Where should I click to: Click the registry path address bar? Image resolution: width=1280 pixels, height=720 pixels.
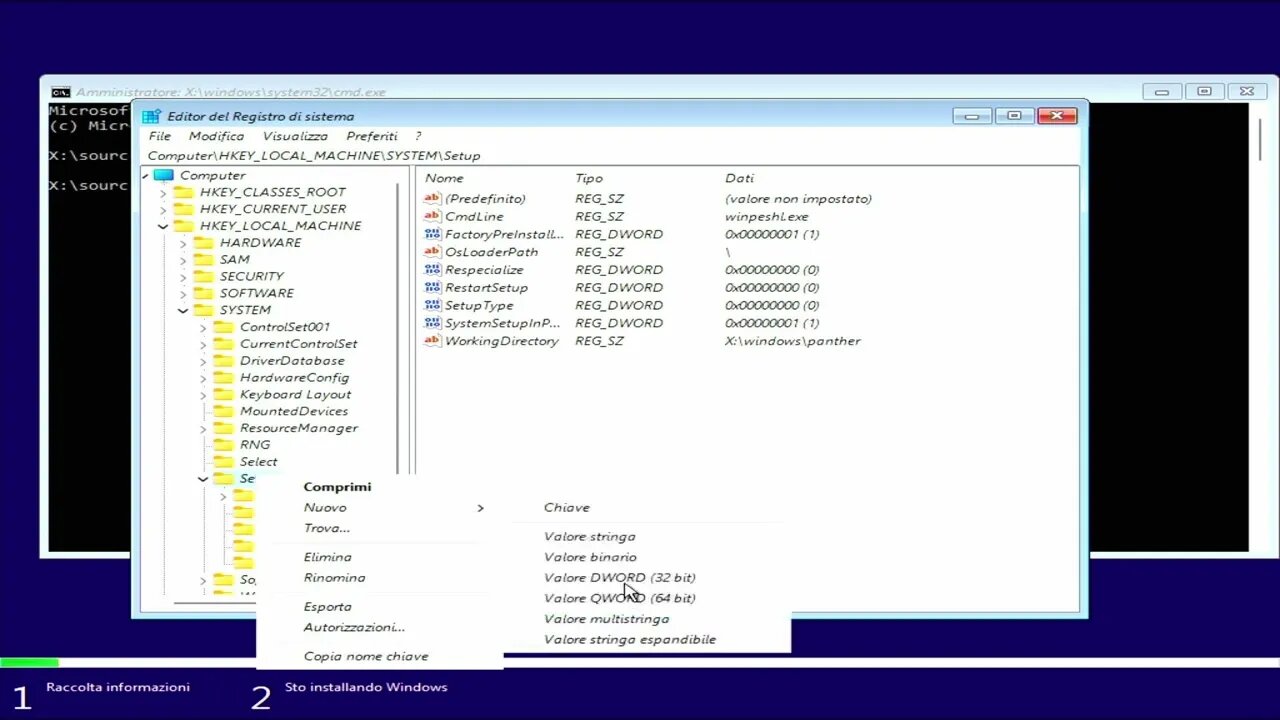610,156
